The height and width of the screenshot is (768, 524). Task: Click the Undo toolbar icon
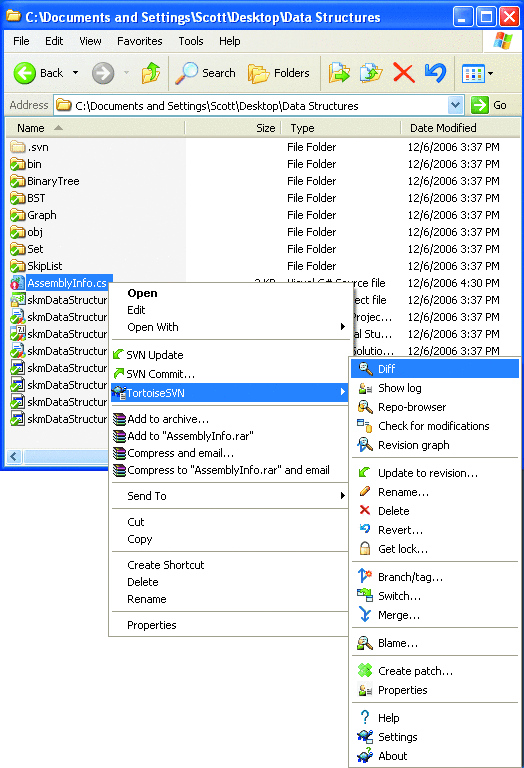(x=435, y=73)
